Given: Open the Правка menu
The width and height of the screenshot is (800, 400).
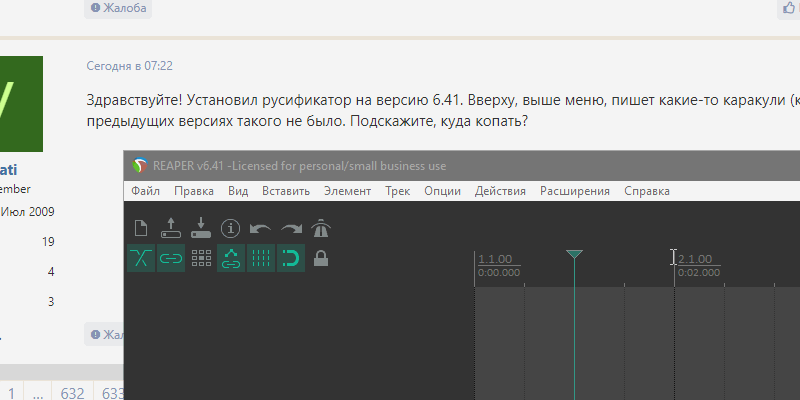Looking at the screenshot, I should pyautogui.click(x=194, y=191).
